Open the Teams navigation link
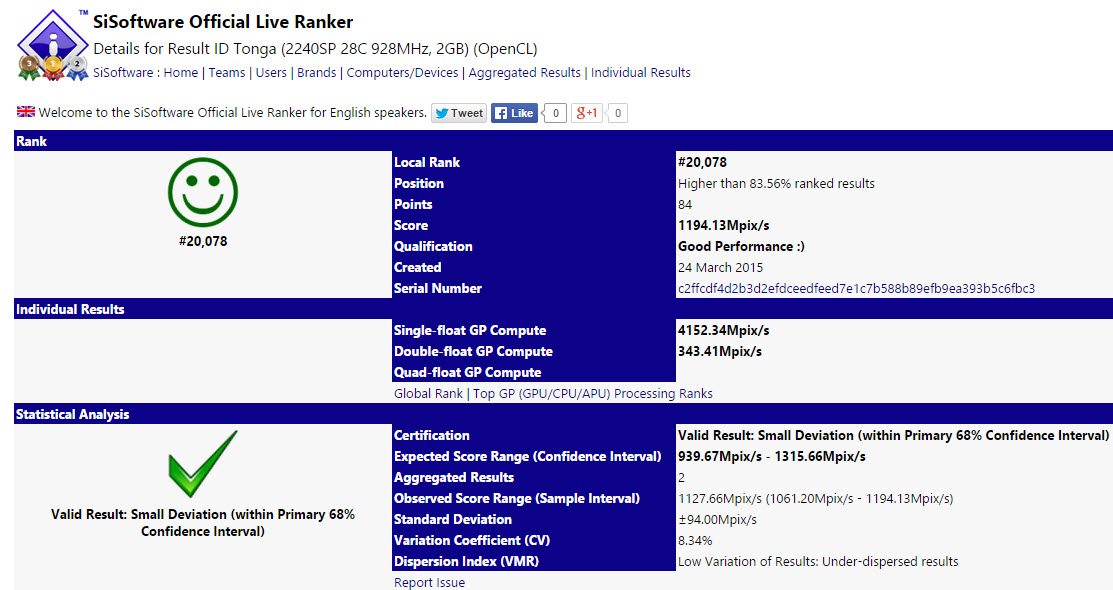Image resolution: width=1113 pixels, height=590 pixels. coord(226,72)
